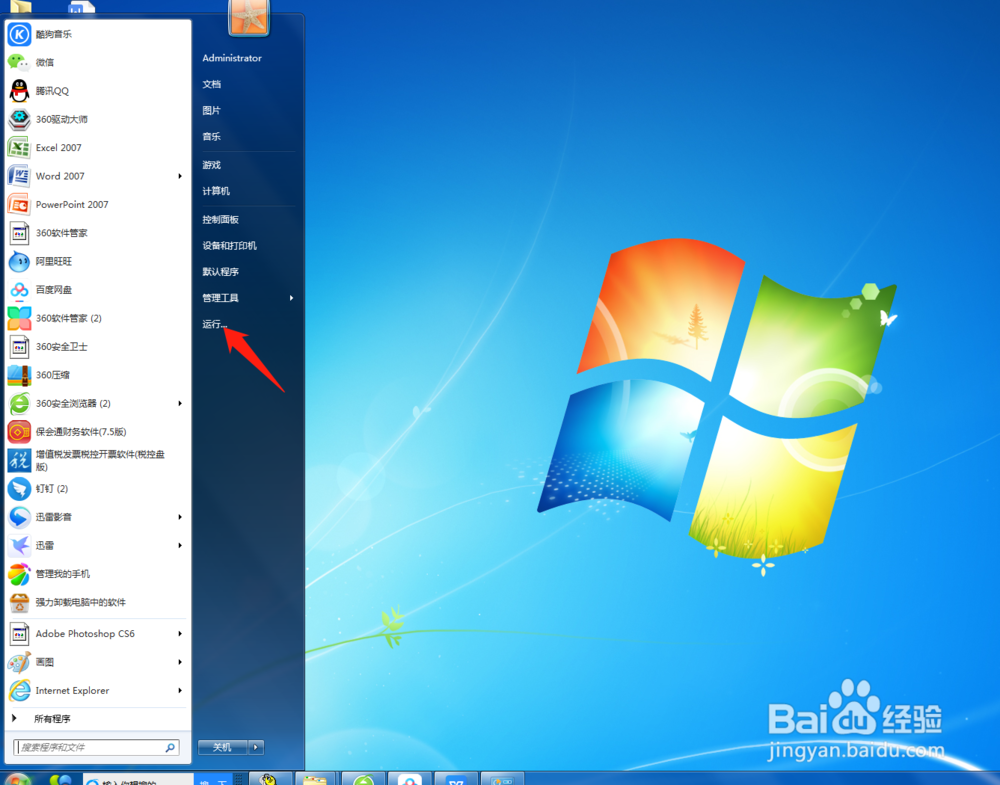This screenshot has width=1000, height=785.
Task: Launch 增值税发票税控开票软件
Action: pos(97,460)
